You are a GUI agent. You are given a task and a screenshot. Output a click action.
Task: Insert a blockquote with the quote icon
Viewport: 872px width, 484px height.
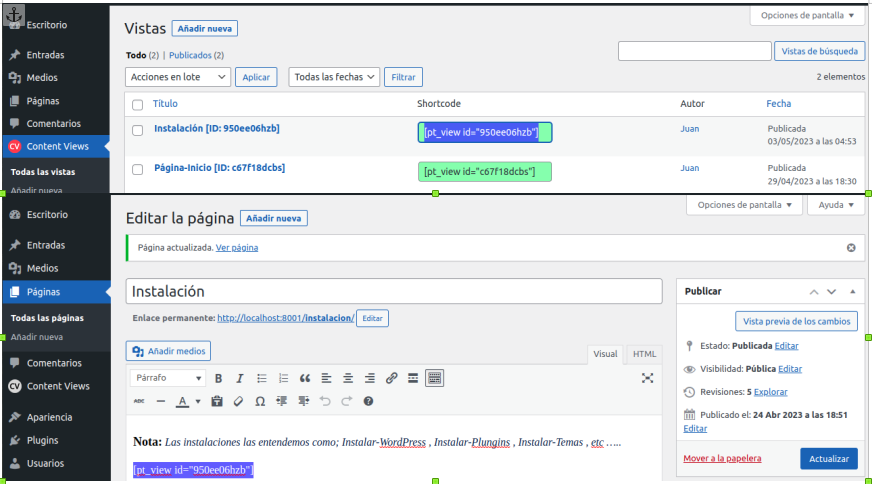point(305,378)
